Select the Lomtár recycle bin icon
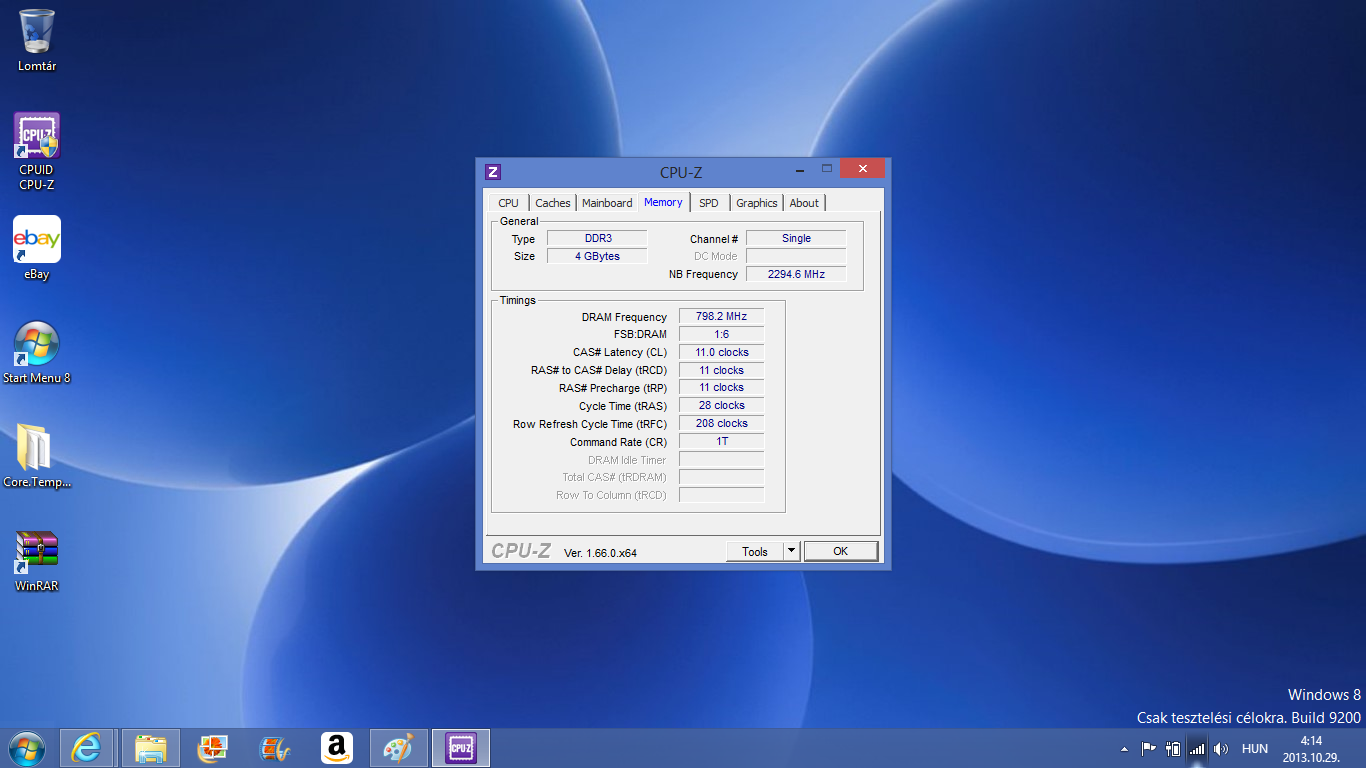The image size is (1366, 768). click(x=37, y=32)
